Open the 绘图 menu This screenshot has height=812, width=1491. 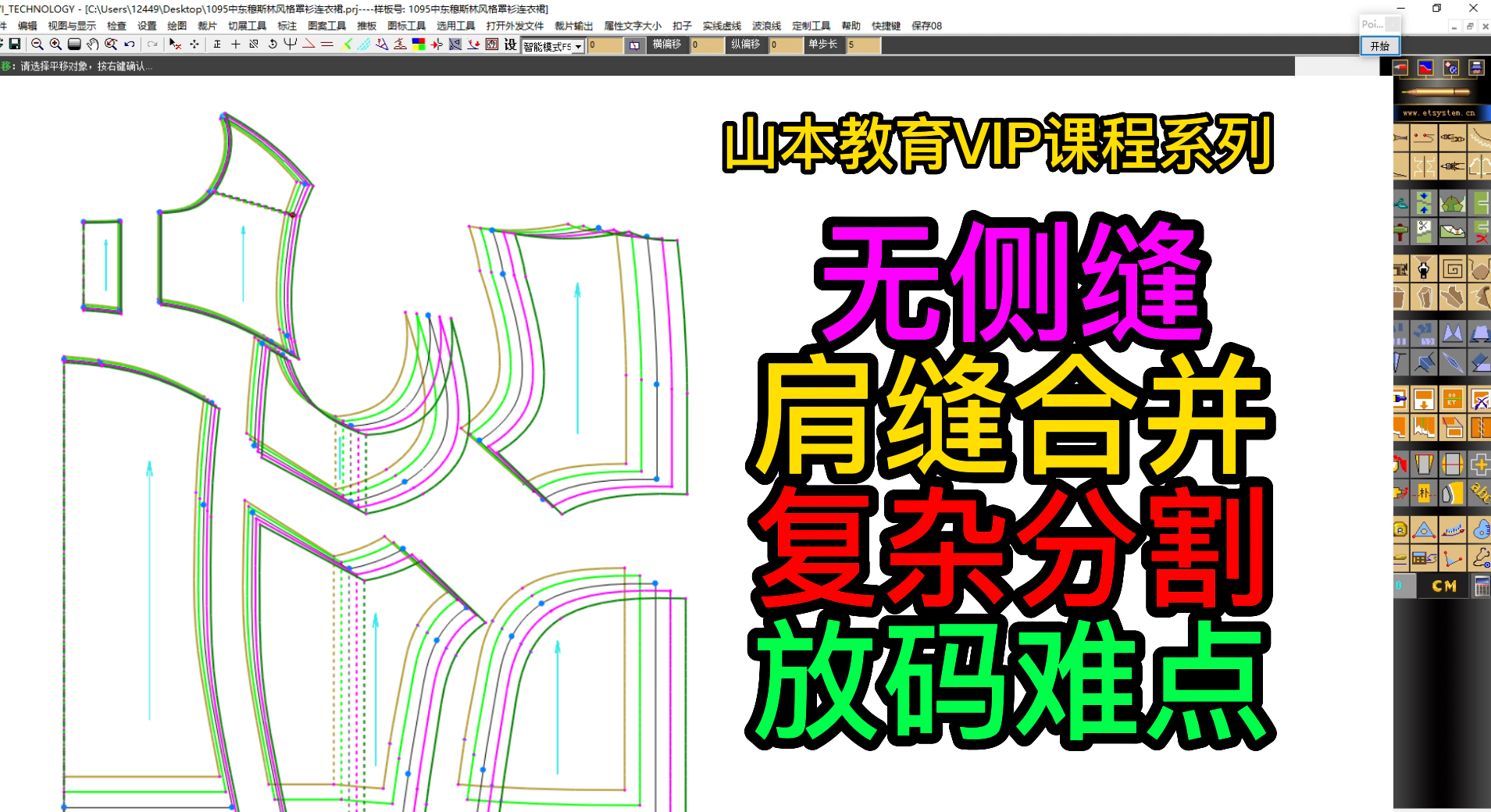point(177,26)
